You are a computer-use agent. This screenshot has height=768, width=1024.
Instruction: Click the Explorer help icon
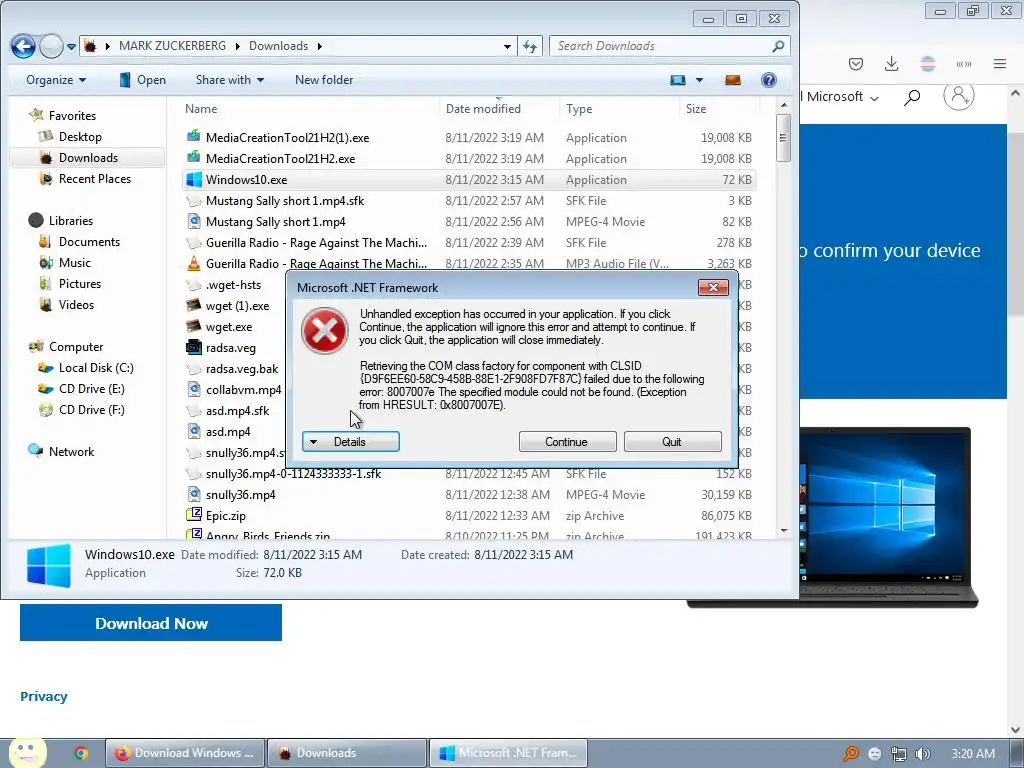pyautogui.click(x=769, y=80)
